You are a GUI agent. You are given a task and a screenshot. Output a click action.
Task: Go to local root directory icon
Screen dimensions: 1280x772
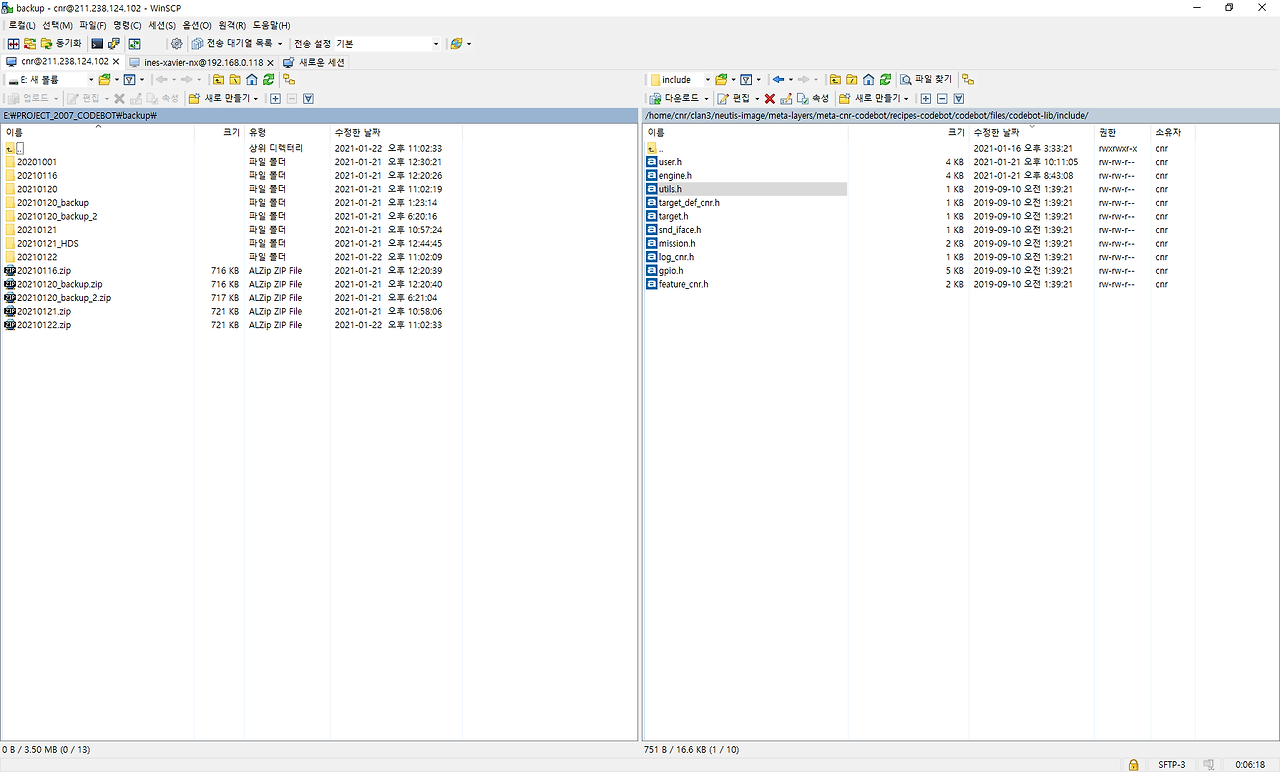tap(235, 80)
